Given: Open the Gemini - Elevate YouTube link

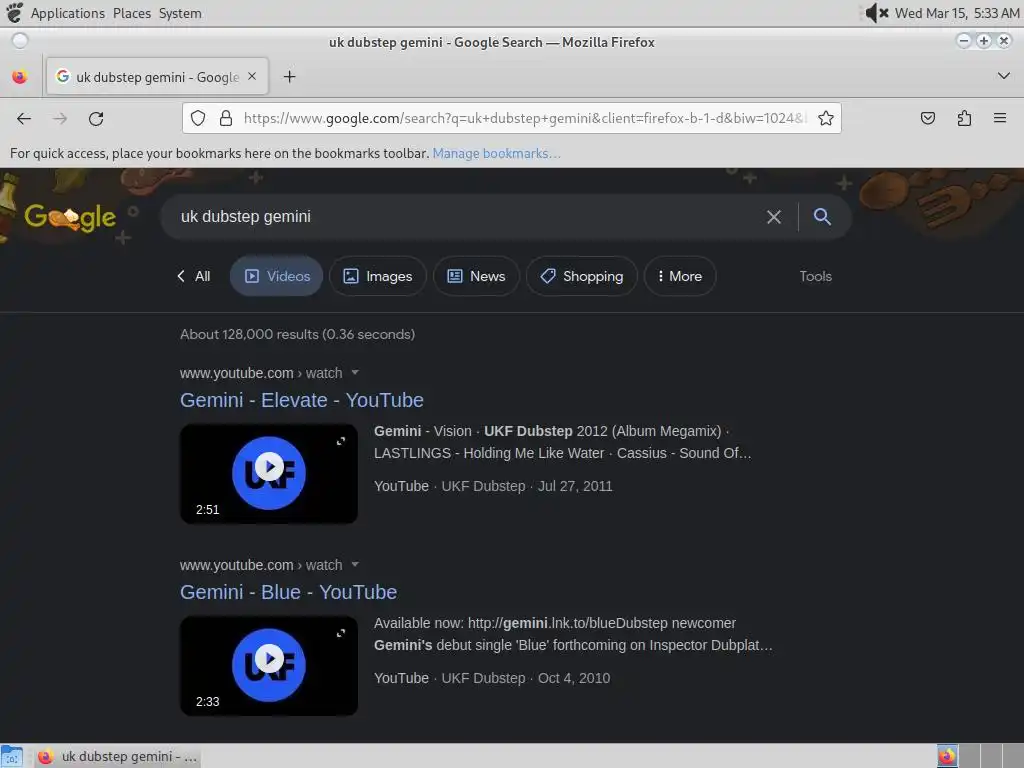Looking at the screenshot, I should pos(302,400).
